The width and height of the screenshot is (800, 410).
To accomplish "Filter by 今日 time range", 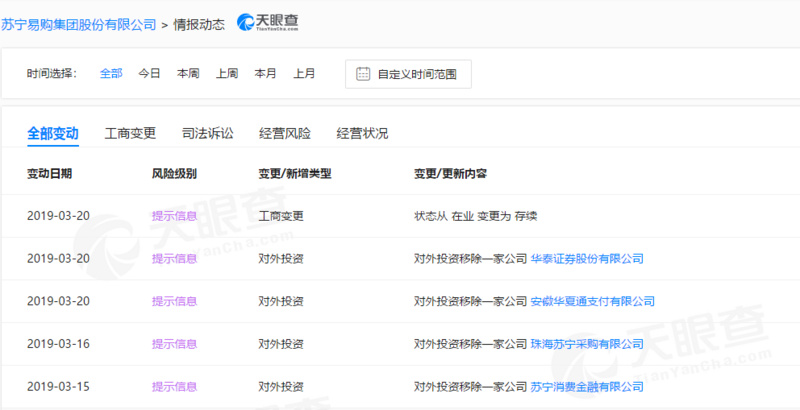I will point(149,74).
